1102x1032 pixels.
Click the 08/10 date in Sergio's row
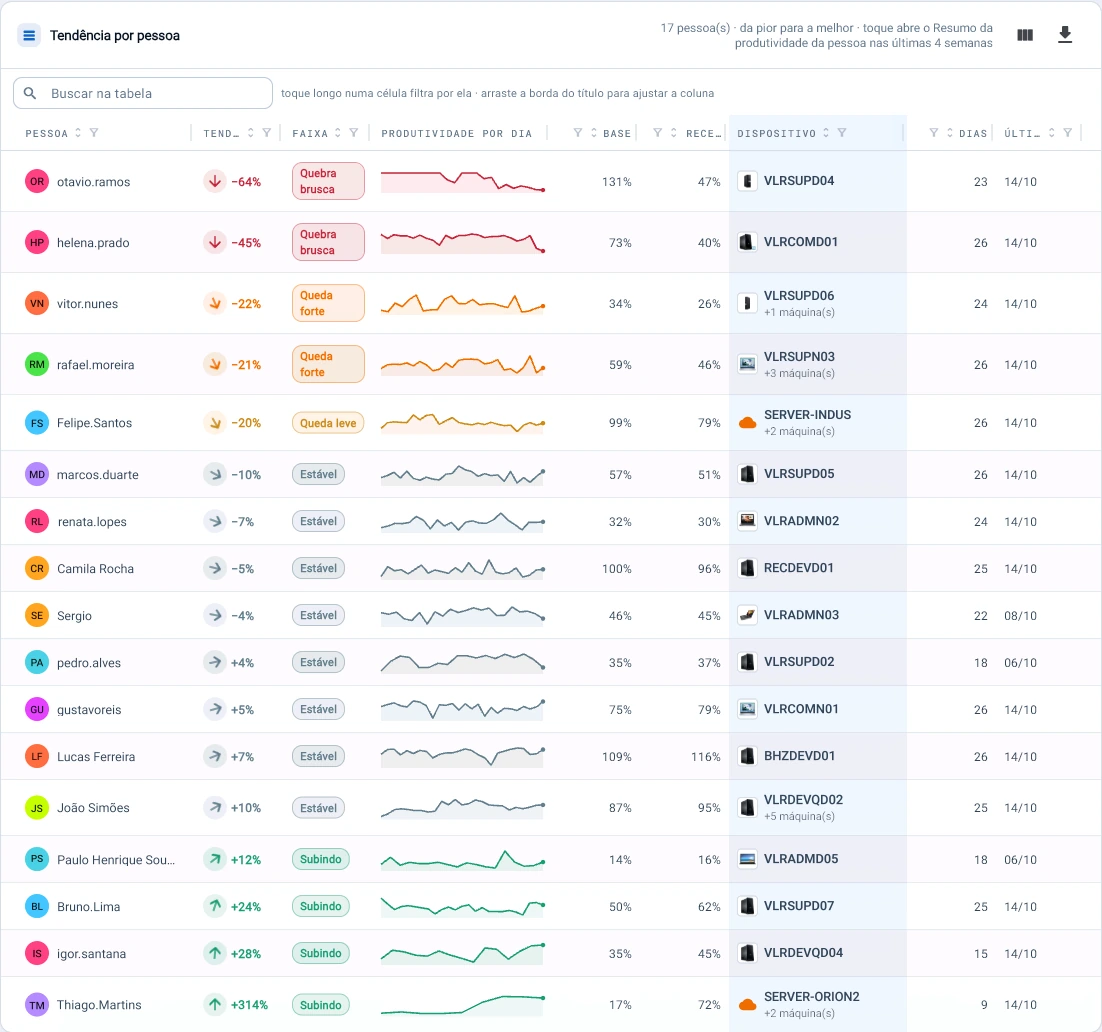pos(1020,616)
